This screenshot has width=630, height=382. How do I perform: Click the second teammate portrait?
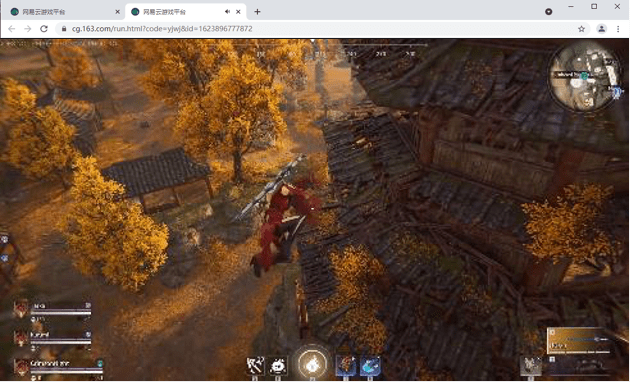point(21,338)
